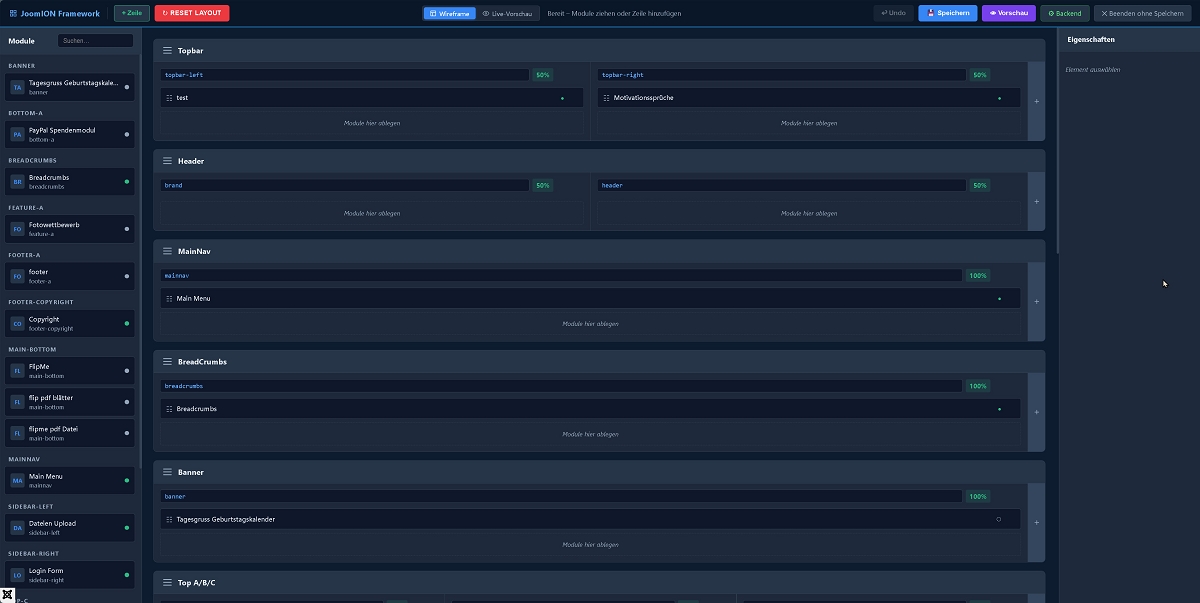
Task: Click the brand position name field
Action: tap(345, 185)
